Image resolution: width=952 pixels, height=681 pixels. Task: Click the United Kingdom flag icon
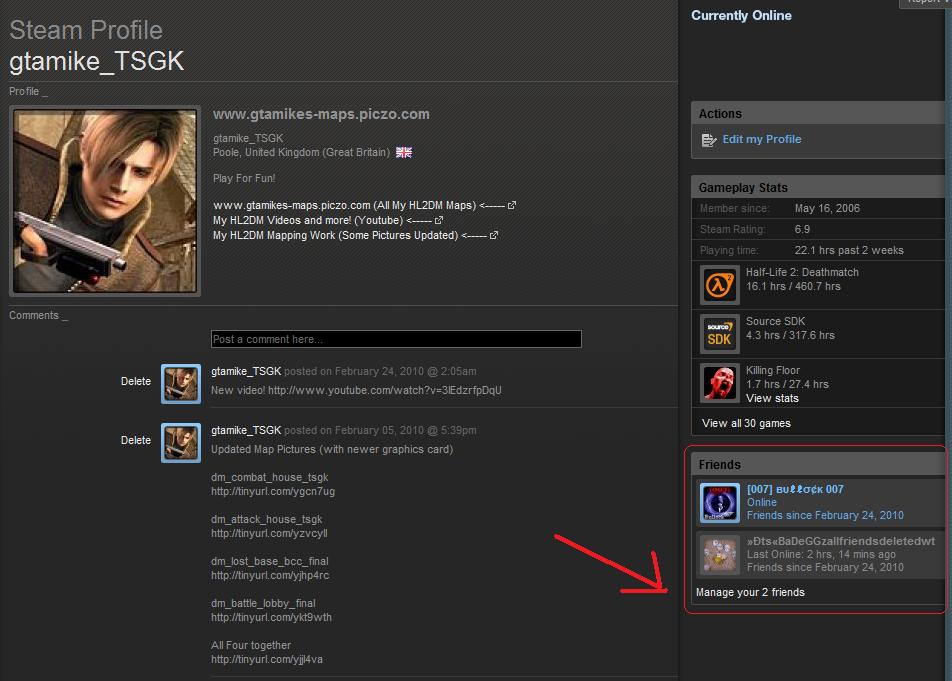click(404, 153)
